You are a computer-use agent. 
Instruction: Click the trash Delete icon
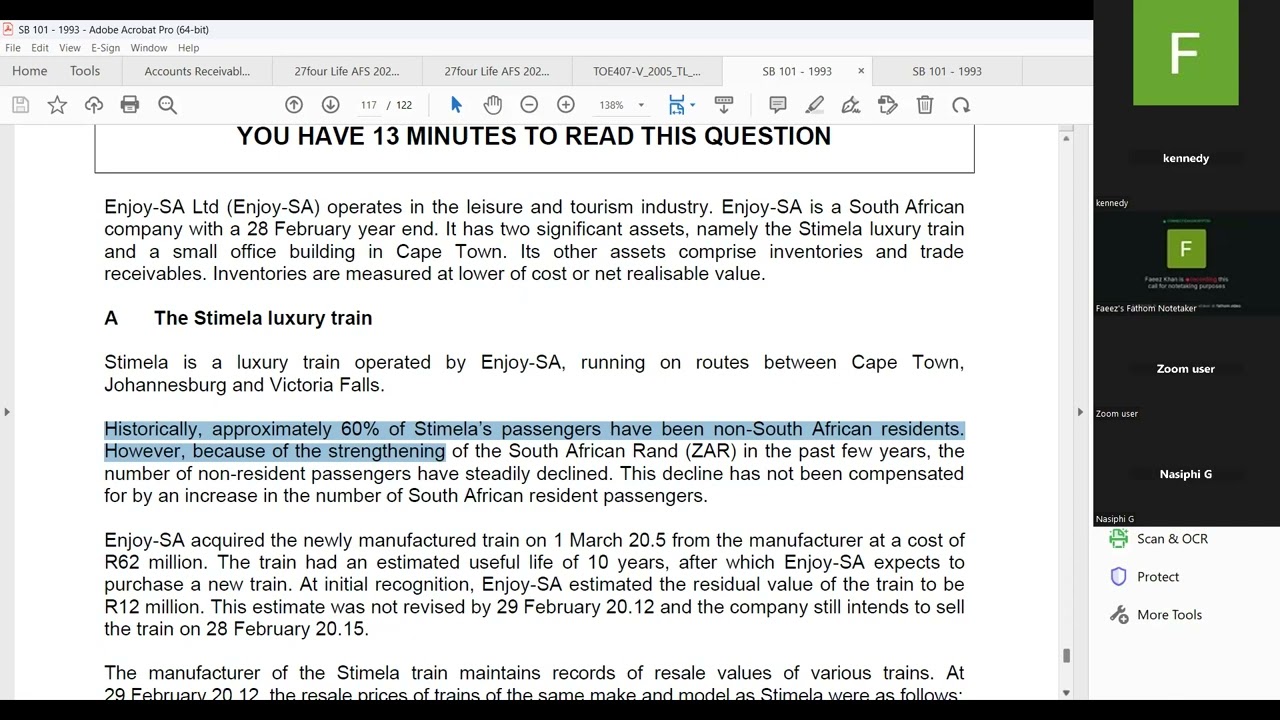(x=925, y=105)
